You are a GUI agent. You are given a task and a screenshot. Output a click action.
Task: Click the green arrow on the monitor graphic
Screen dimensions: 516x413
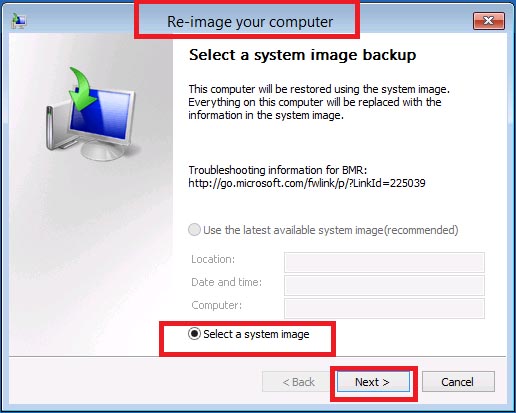click(x=82, y=88)
